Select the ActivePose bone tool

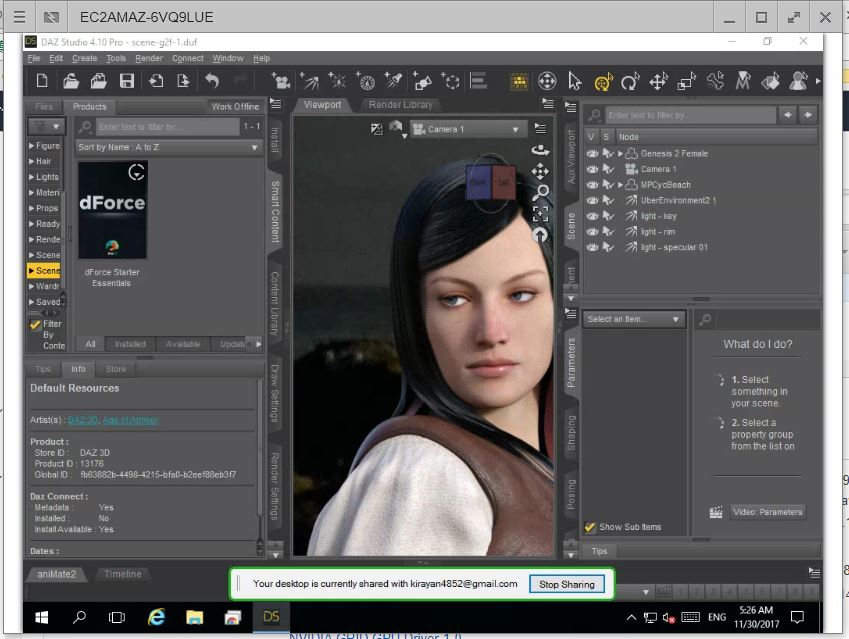pyautogui.click(x=715, y=81)
